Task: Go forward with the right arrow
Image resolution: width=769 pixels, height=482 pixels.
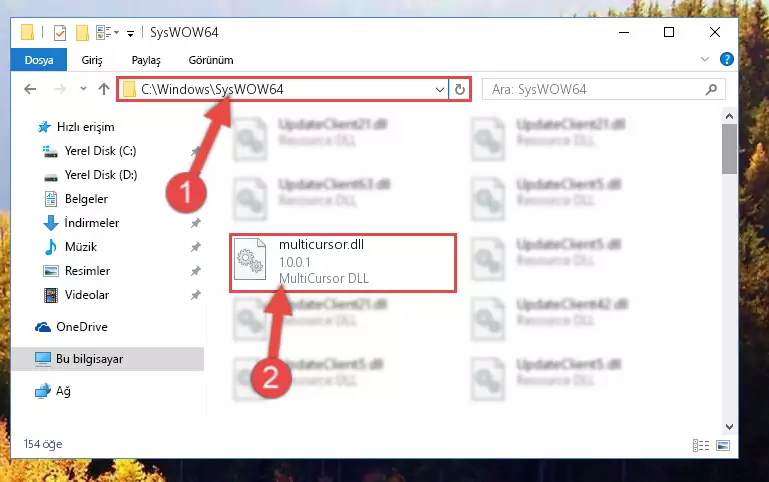Action: pyautogui.click(x=59, y=89)
